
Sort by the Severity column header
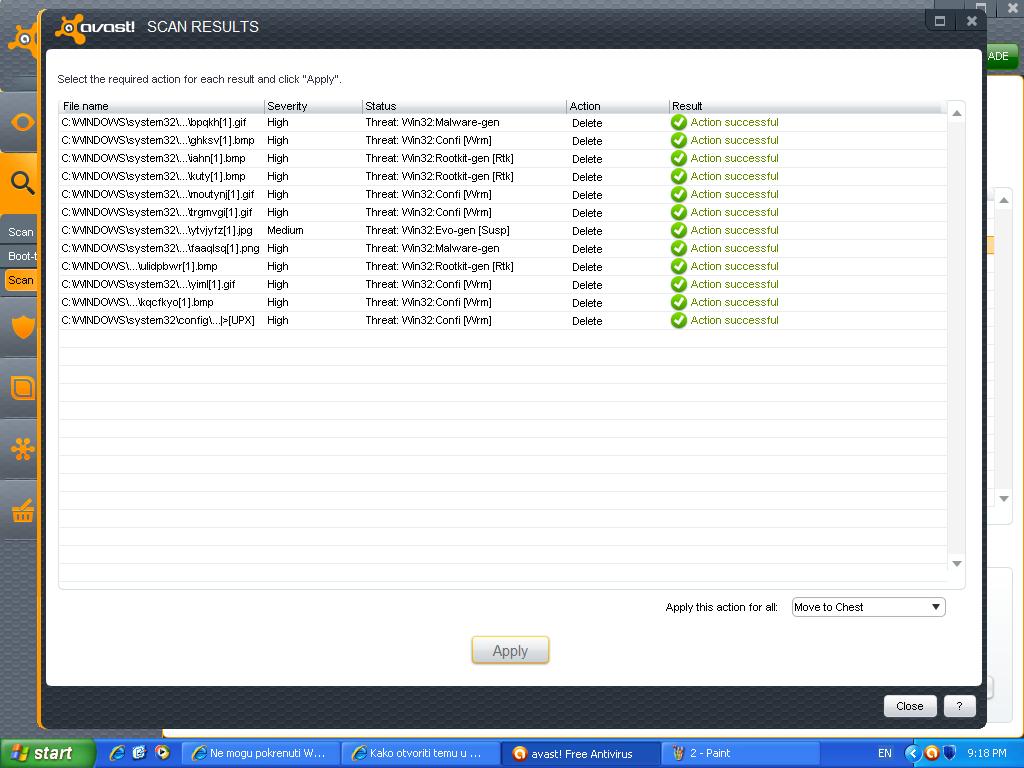313,106
